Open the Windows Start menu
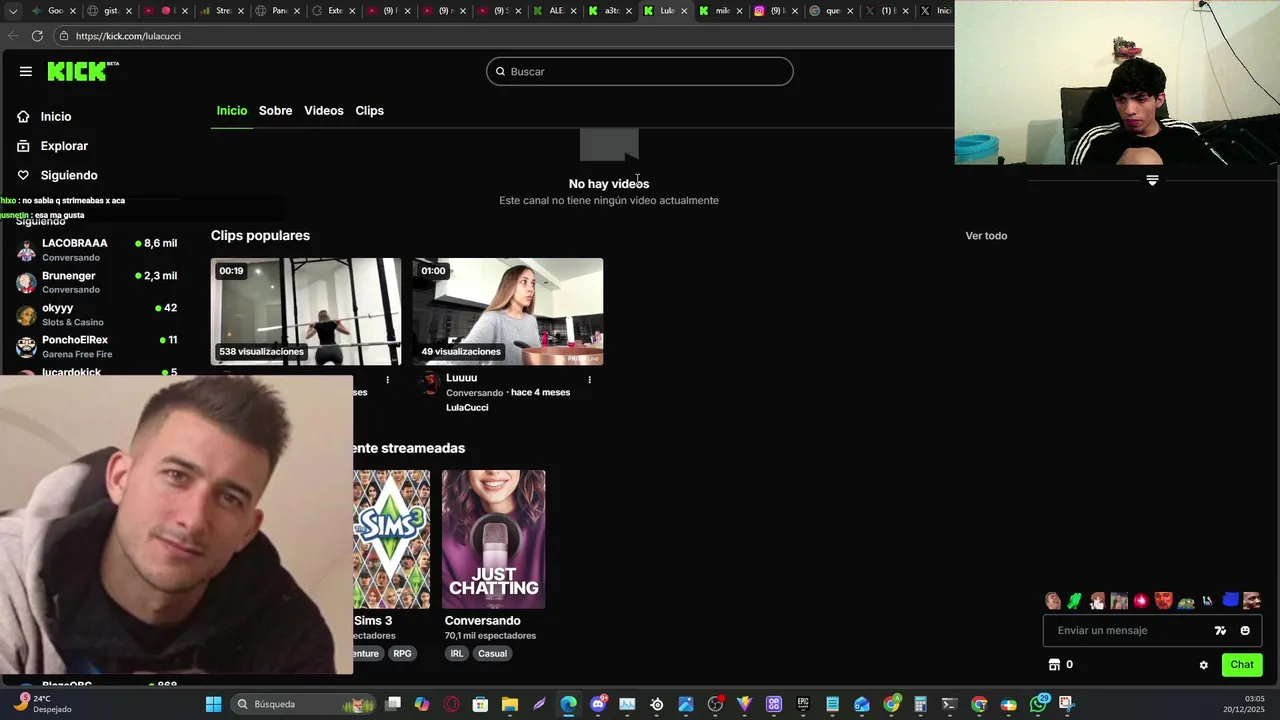 coord(213,704)
